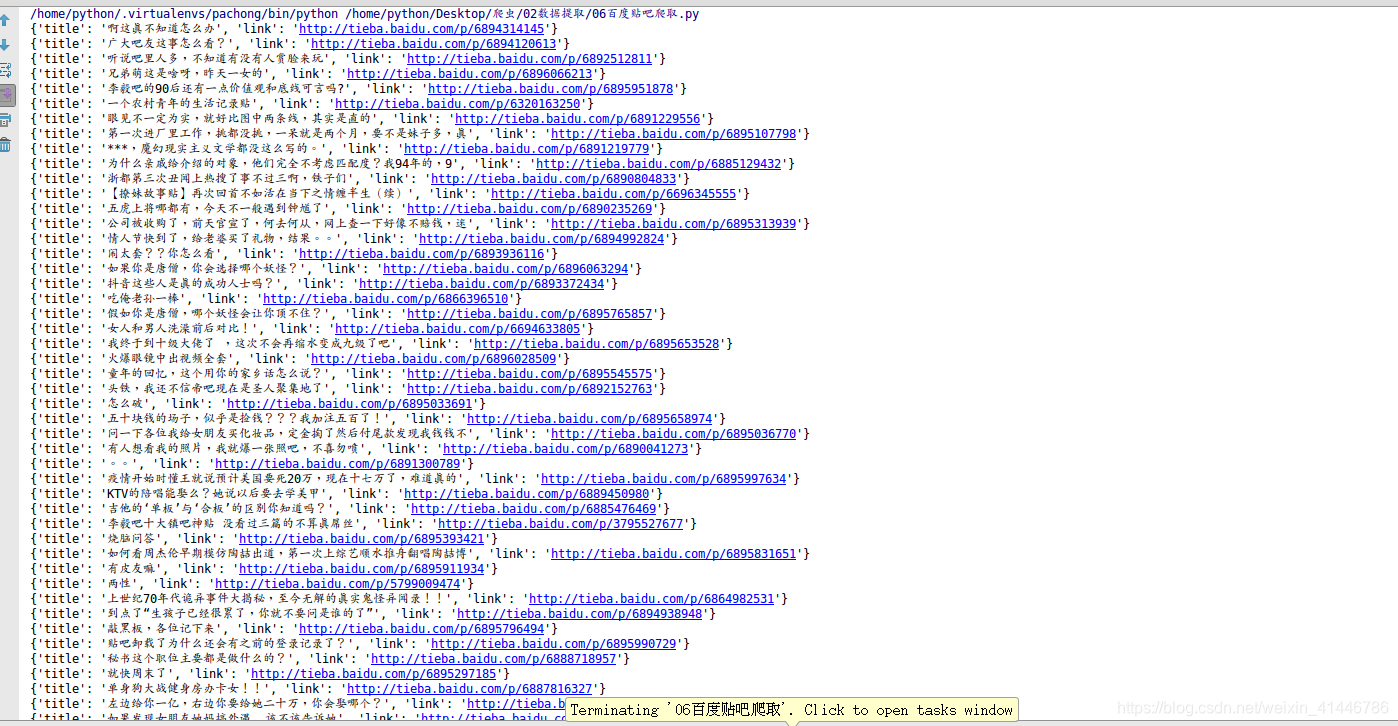The height and width of the screenshot is (726, 1398).
Task: Open the KTV row link 6889450980
Action: (527, 494)
